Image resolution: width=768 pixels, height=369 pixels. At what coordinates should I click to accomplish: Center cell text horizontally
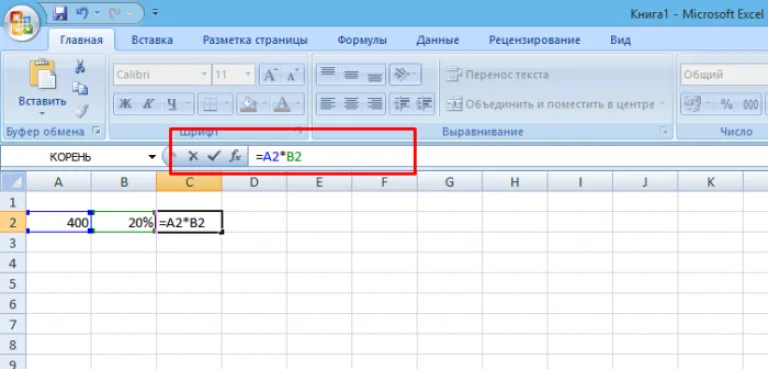(x=351, y=103)
